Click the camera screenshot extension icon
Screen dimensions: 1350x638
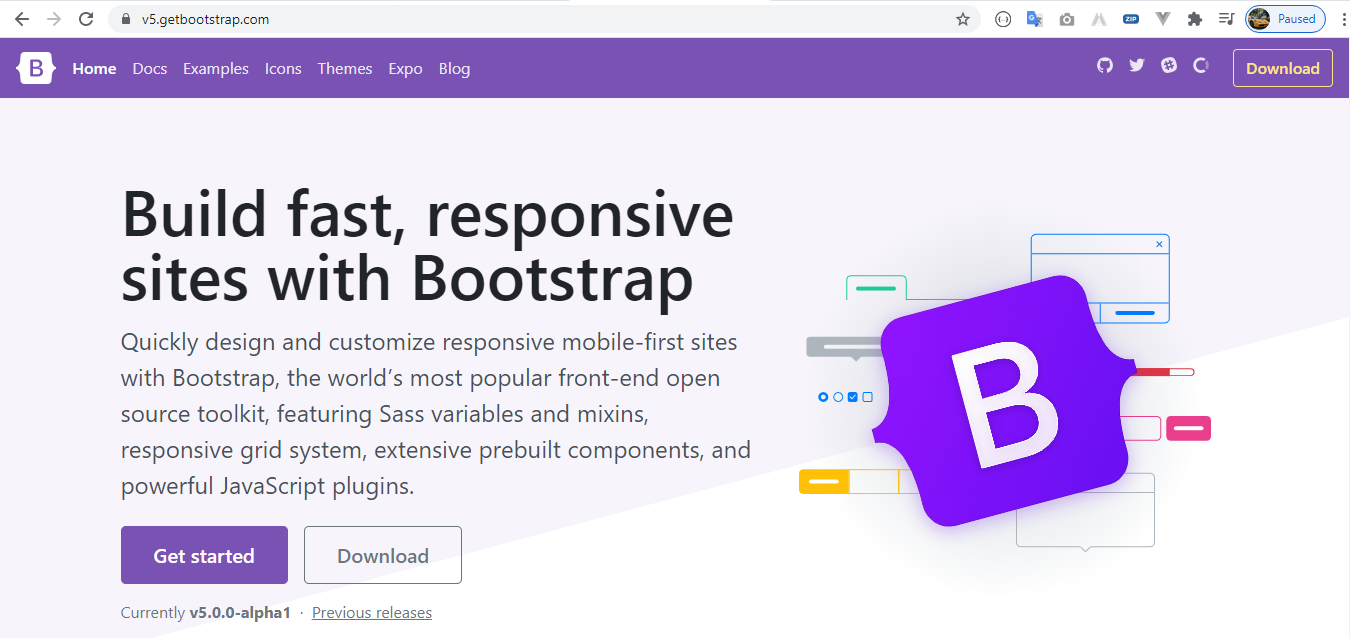pyautogui.click(x=1066, y=19)
